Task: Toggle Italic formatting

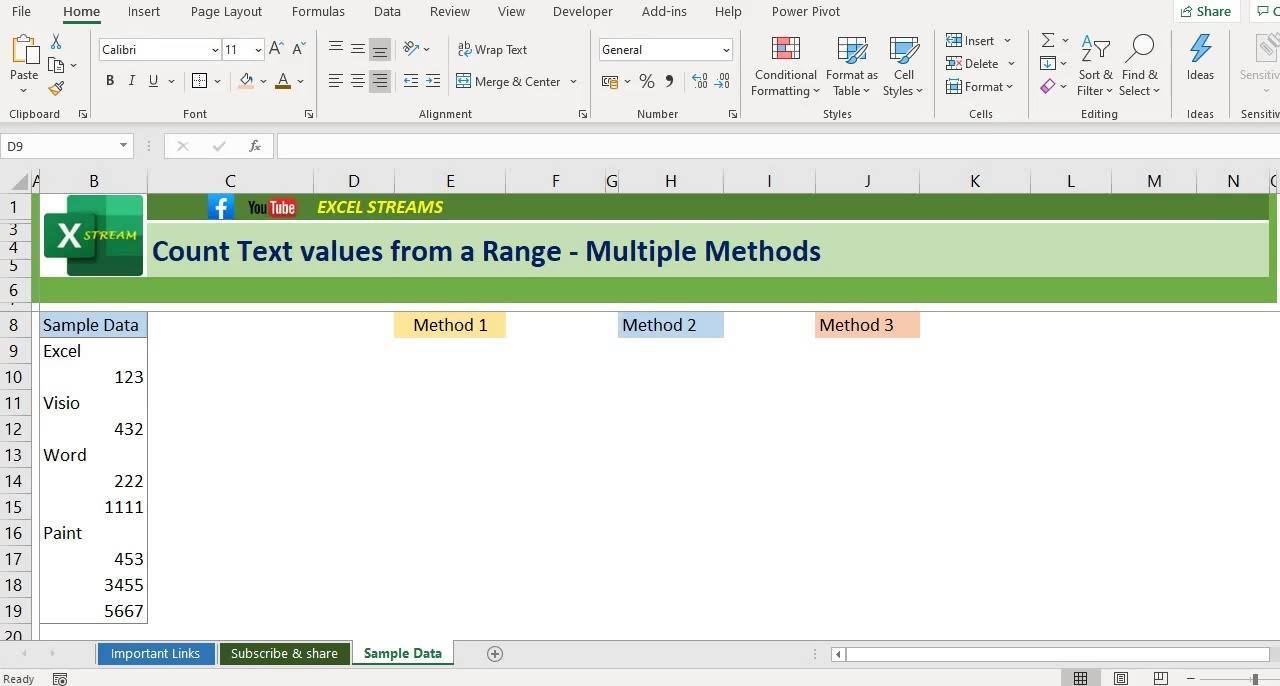Action: (x=131, y=81)
